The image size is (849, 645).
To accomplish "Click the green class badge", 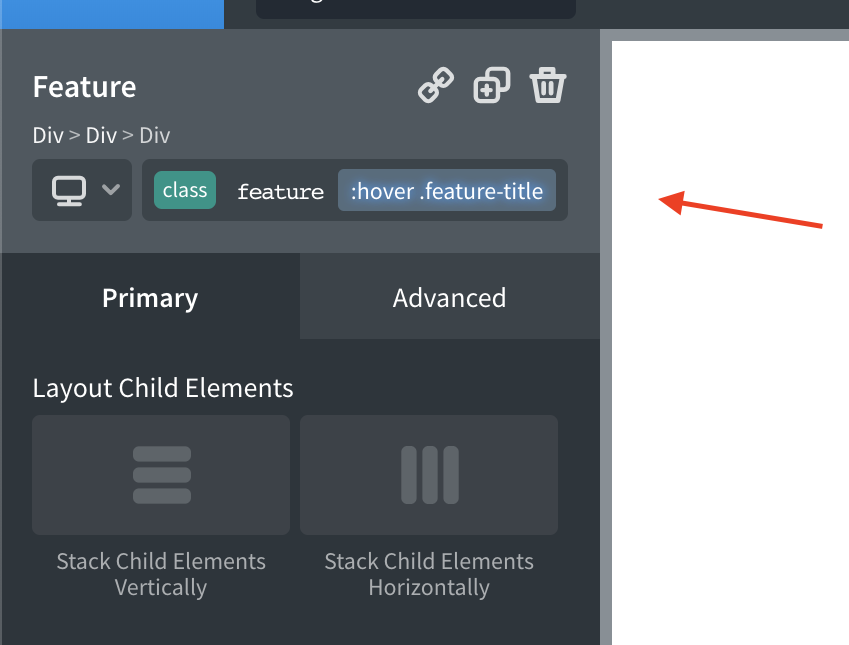I will [184, 190].
